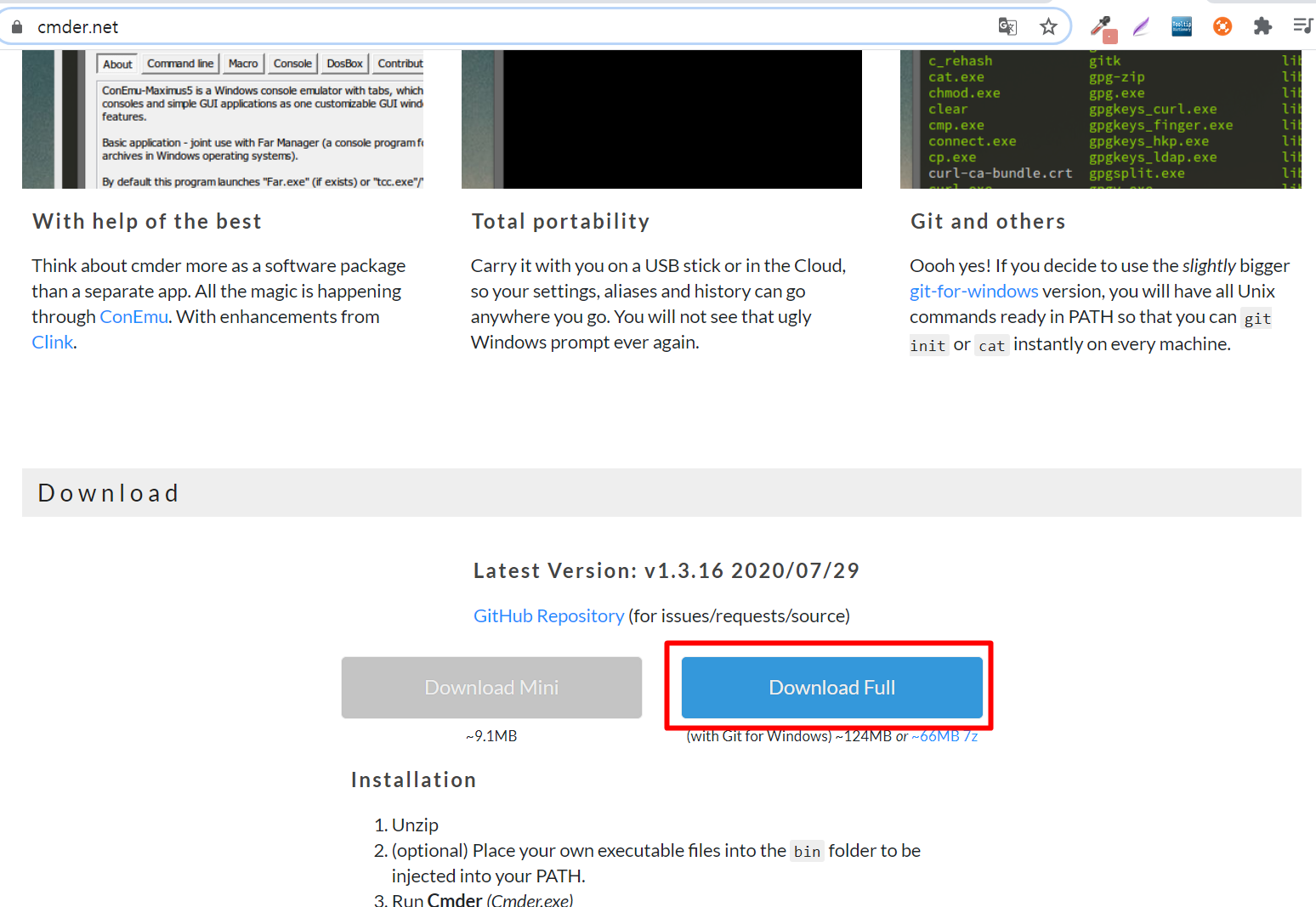Open the Google Translate page icon
This screenshot has height=907, width=1316.
tap(1007, 27)
